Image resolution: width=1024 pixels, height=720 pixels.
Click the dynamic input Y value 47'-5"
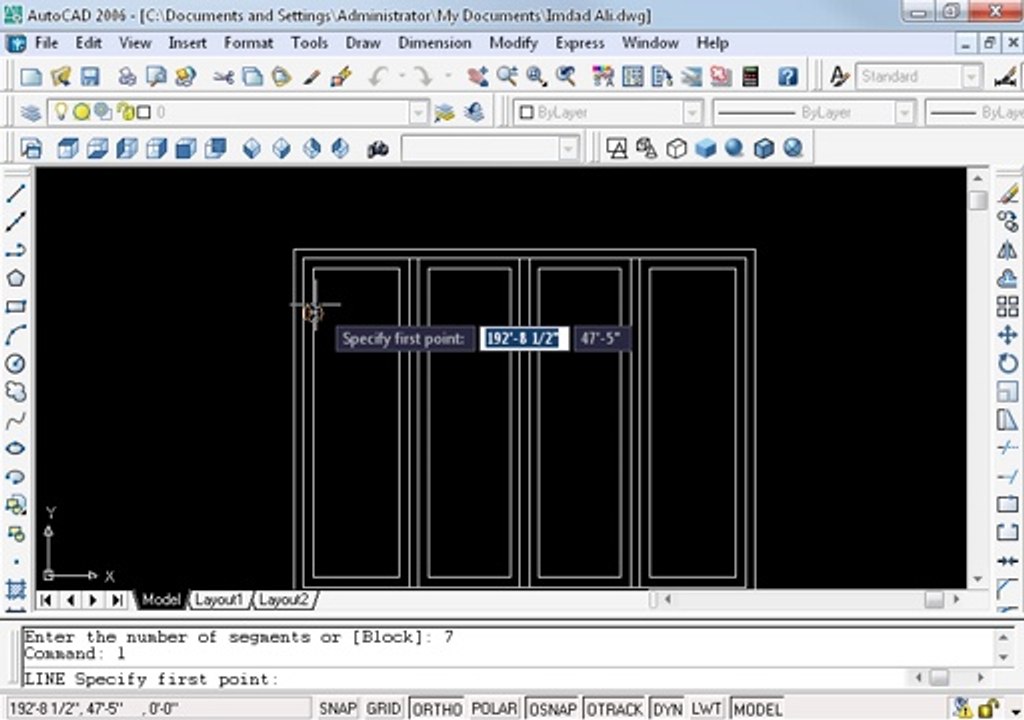click(601, 338)
